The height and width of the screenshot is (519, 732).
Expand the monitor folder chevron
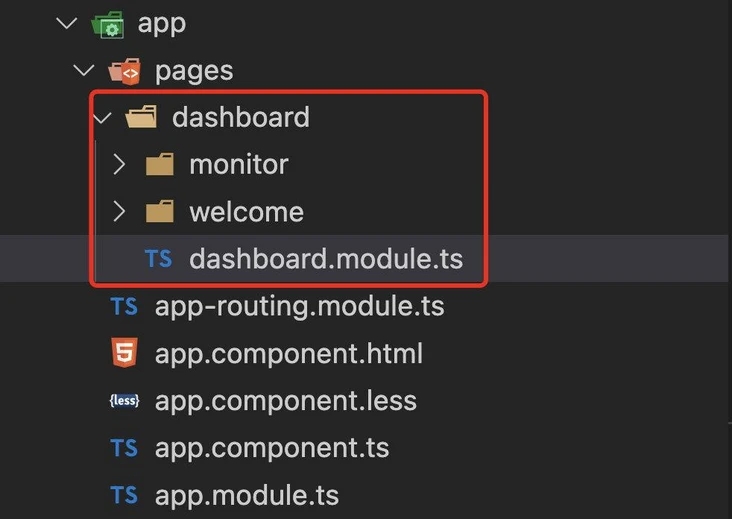(x=119, y=164)
